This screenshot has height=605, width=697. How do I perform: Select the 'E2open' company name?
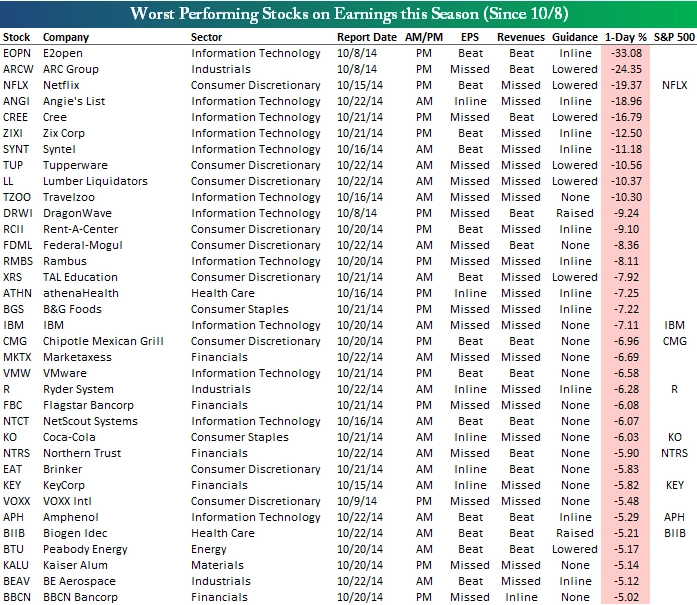pos(63,53)
